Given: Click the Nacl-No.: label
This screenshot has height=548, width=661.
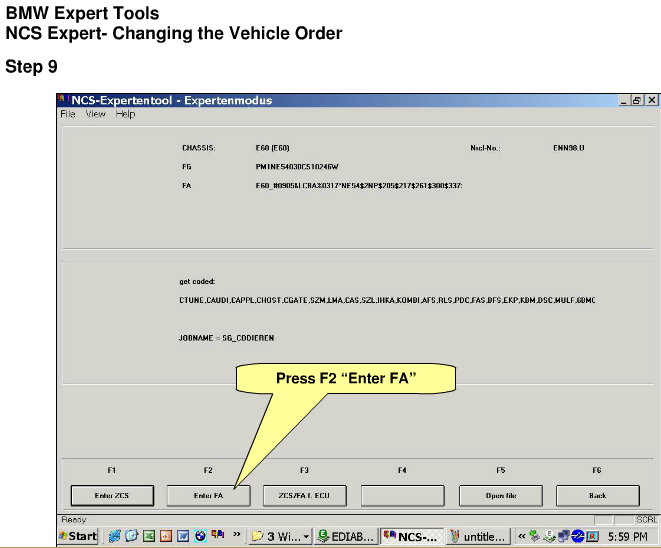Looking at the screenshot, I should click(485, 148).
